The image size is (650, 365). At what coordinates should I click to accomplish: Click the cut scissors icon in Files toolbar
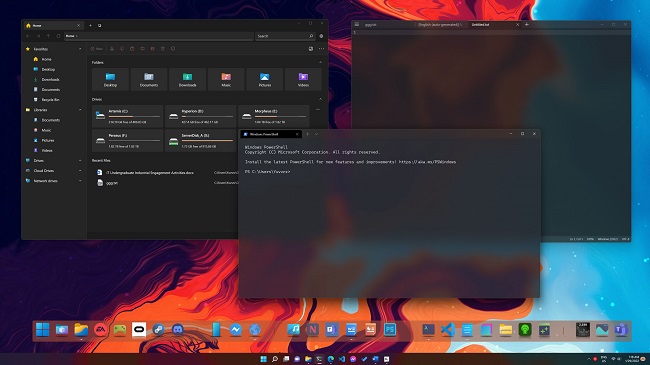[x=112, y=49]
